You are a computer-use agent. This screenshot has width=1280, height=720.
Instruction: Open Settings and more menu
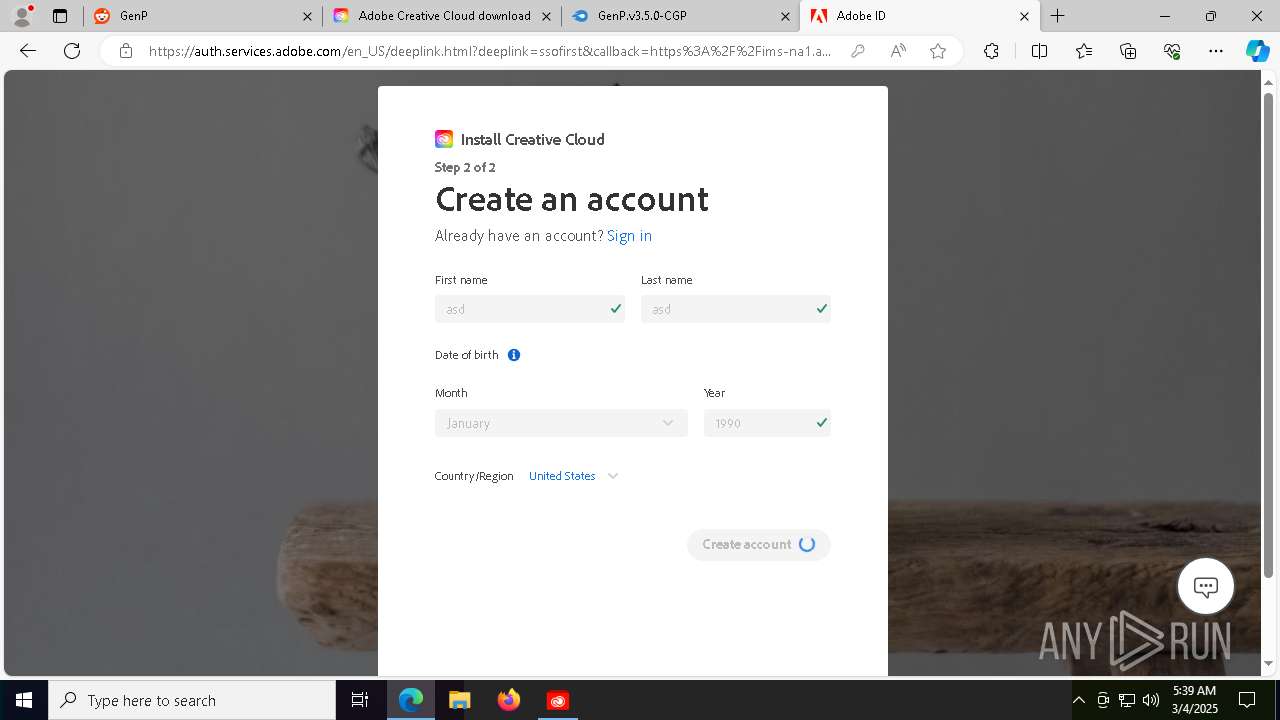(1216, 51)
